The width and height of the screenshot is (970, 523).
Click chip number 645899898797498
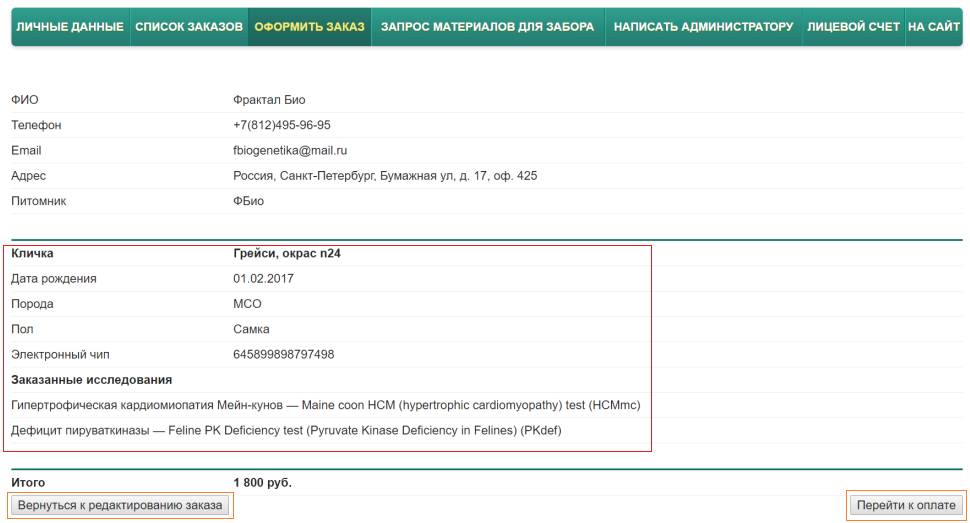tap(283, 355)
